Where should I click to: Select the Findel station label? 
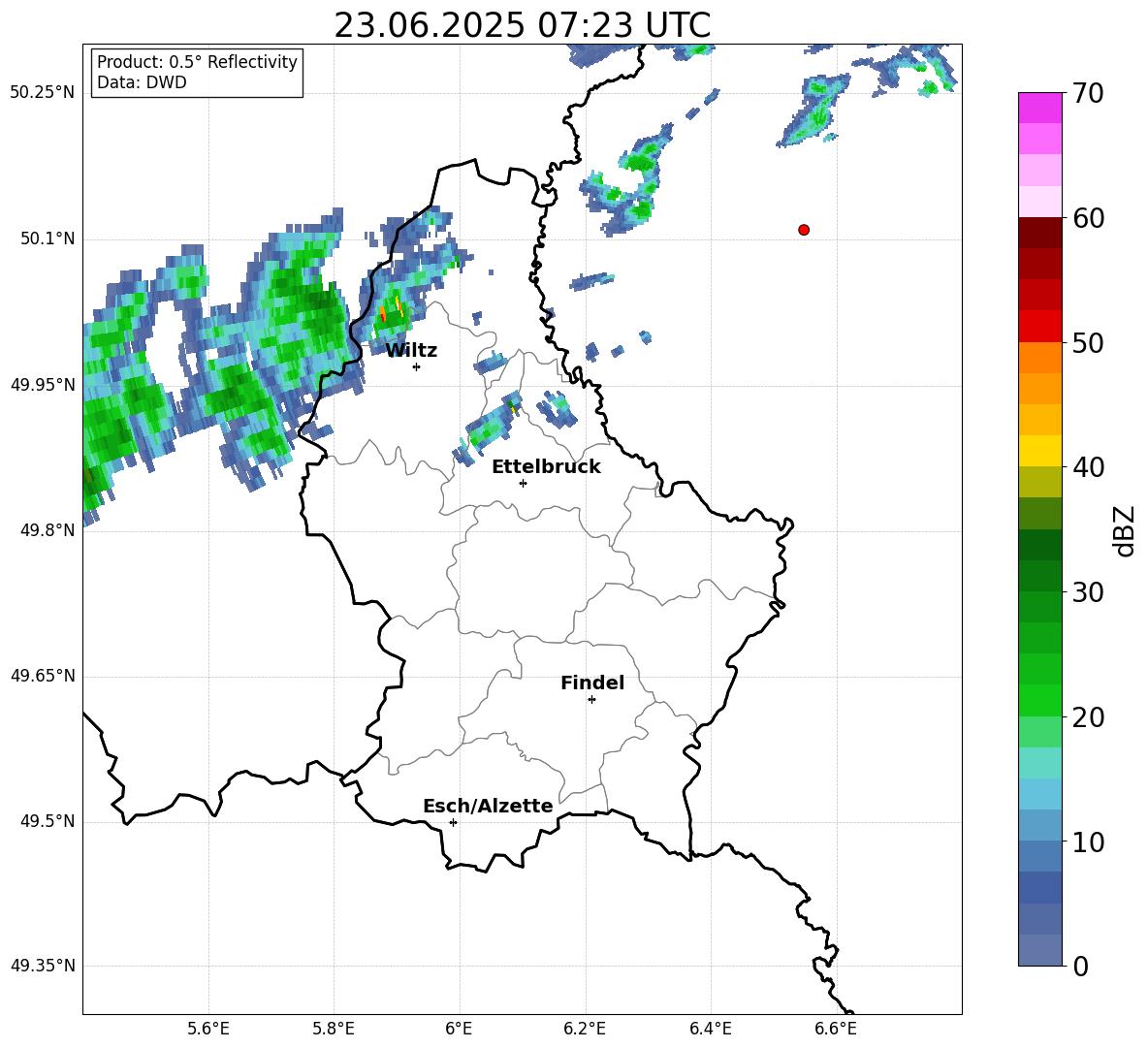coord(592,683)
